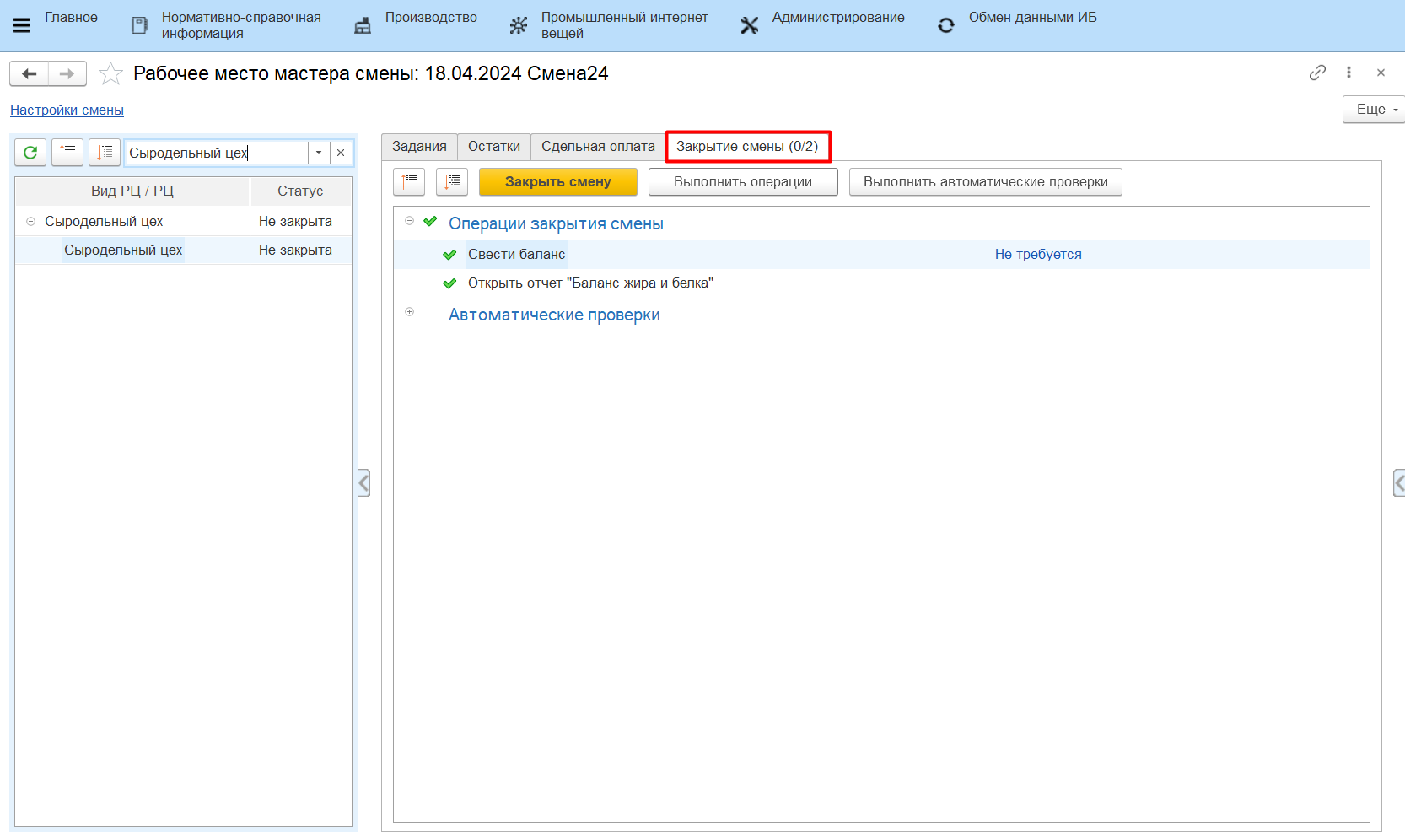
Task: Expand all in the closing operations toolbar
Action: [x=452, y=181]
